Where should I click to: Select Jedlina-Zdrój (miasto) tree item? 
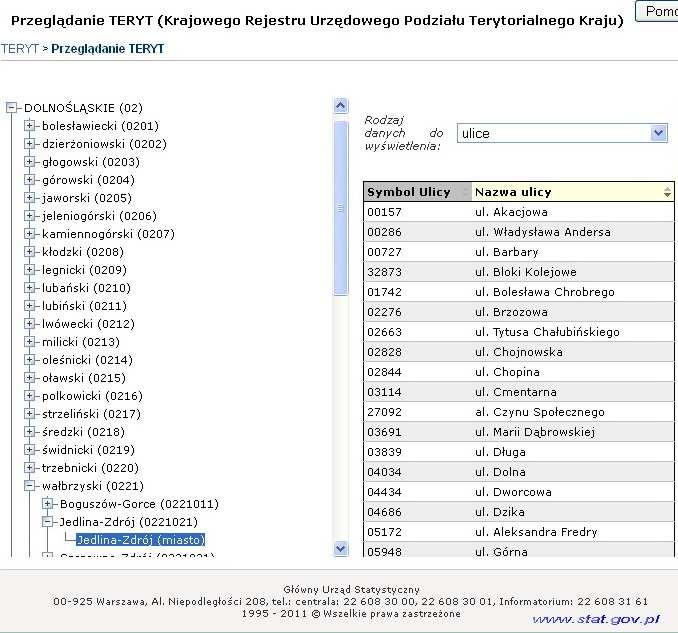point(140,540)
